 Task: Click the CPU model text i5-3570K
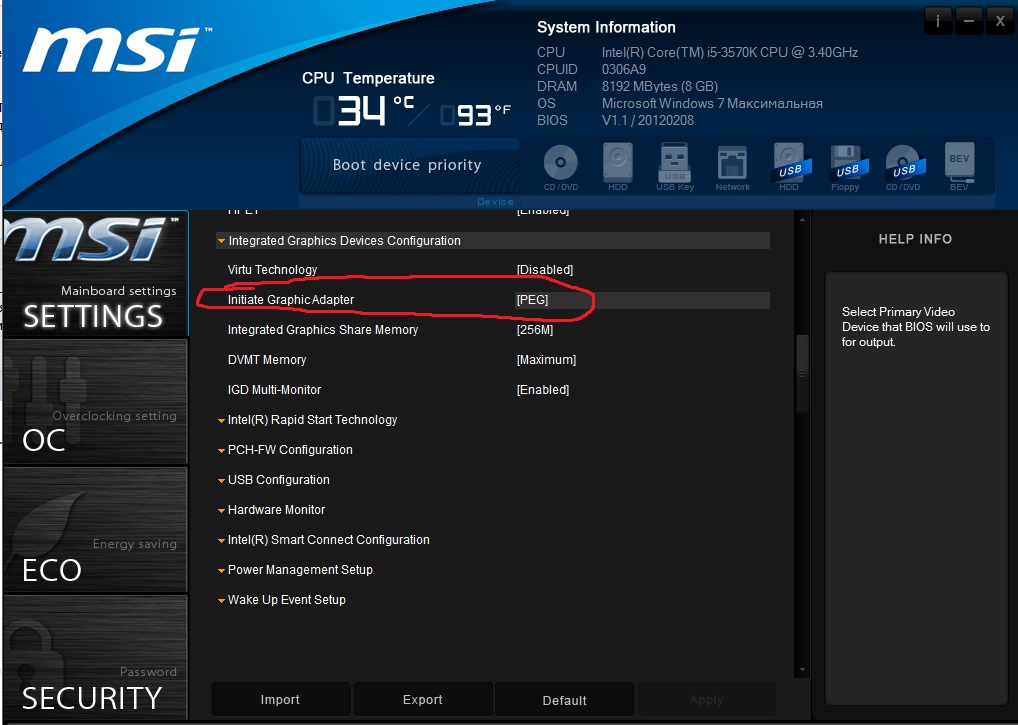point(730,53)
